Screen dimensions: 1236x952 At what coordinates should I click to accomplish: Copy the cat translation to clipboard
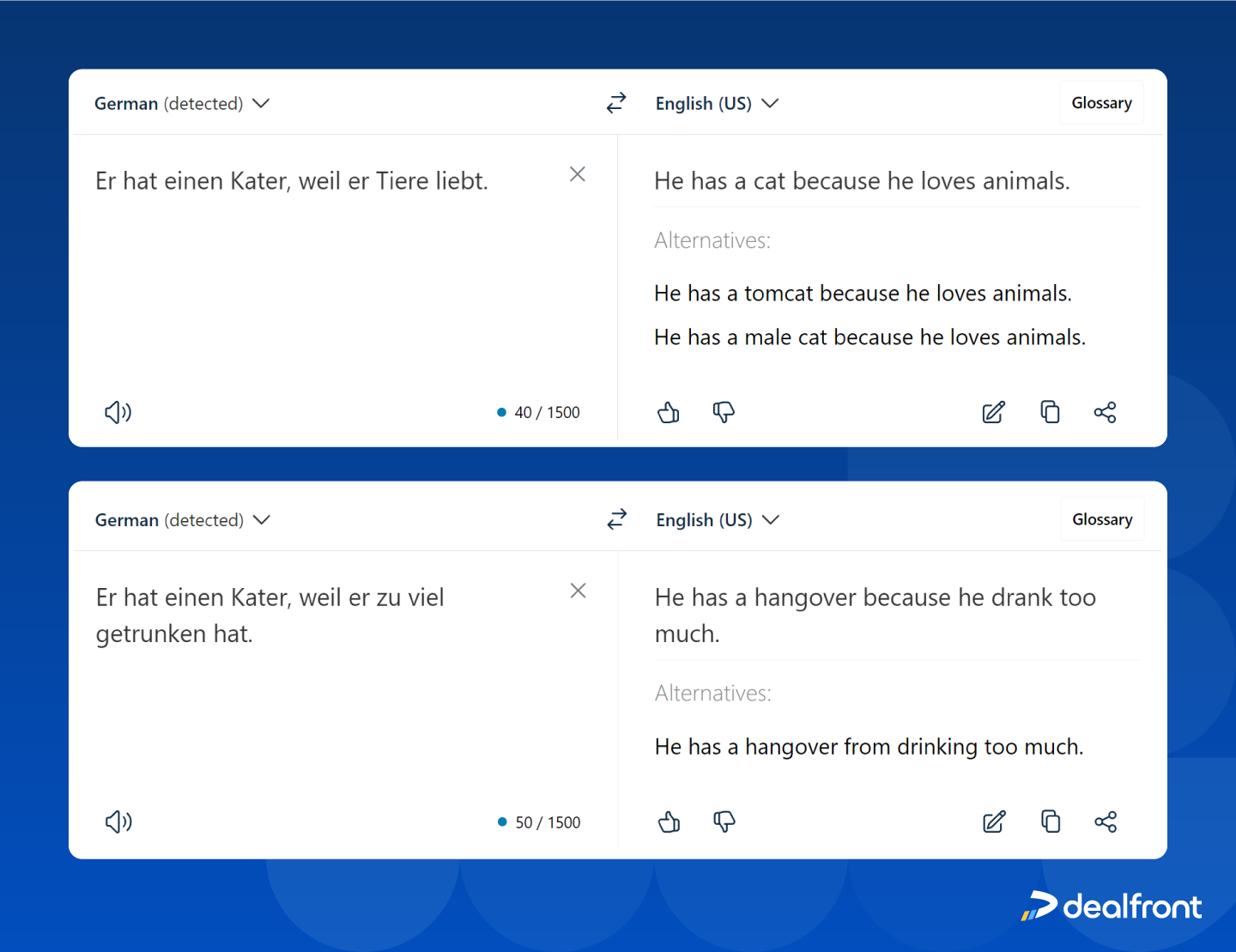coord(1050,412)
